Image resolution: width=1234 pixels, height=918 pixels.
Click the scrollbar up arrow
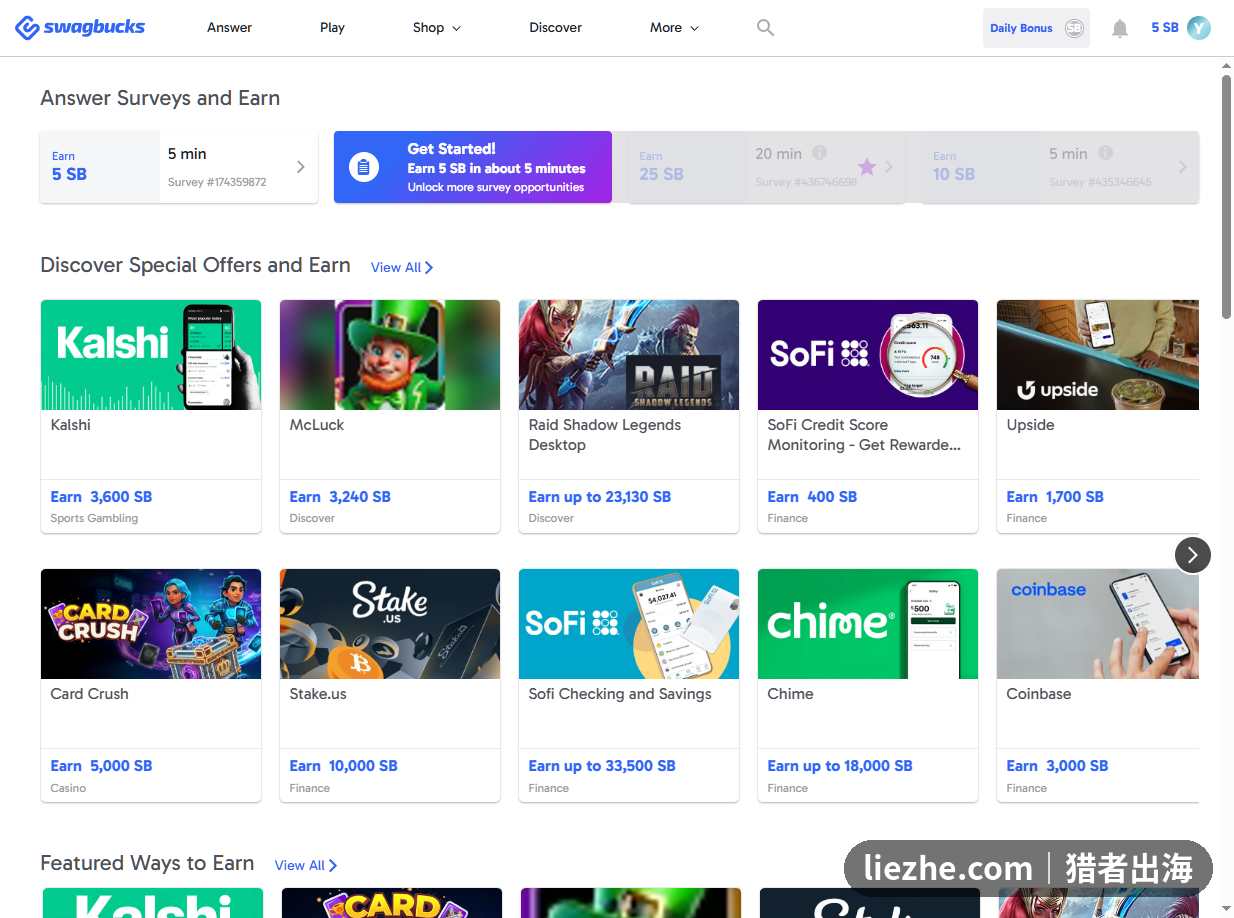[x=1226, y=66]
